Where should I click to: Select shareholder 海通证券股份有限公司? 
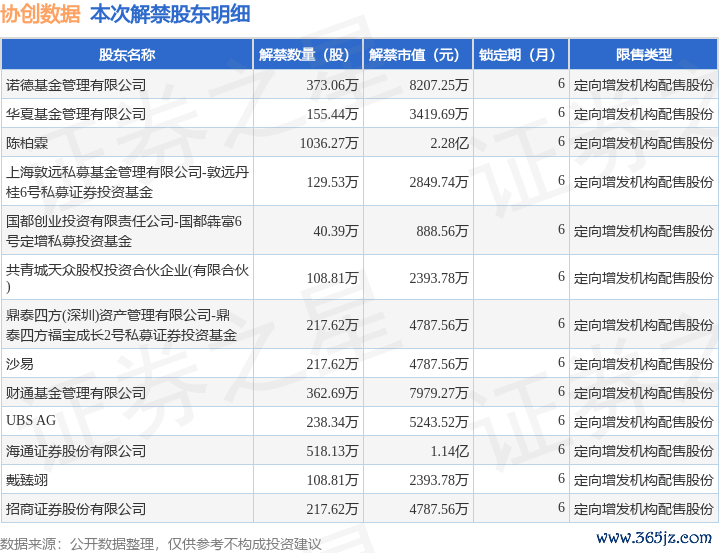pyautogui.click(x=76, y=451)
